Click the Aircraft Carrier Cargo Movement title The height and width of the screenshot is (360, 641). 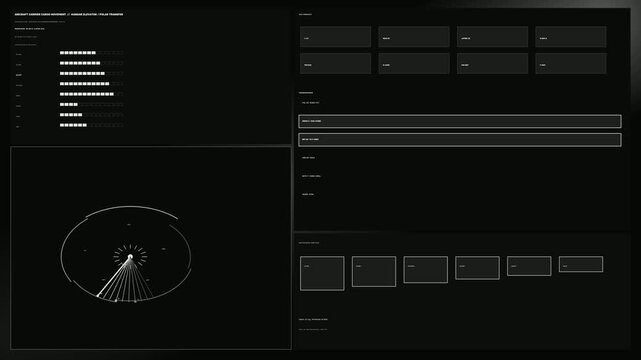coord(69,14)
